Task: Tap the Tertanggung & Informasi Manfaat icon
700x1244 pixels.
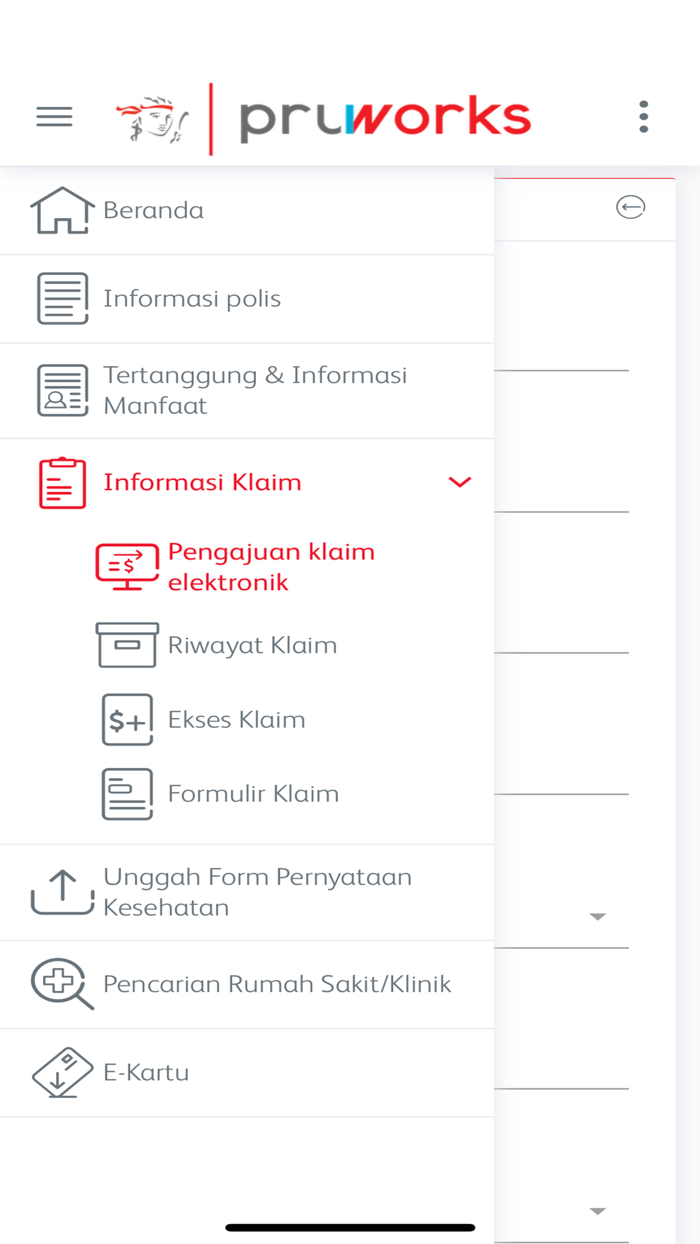Action: tap(62, 390)
